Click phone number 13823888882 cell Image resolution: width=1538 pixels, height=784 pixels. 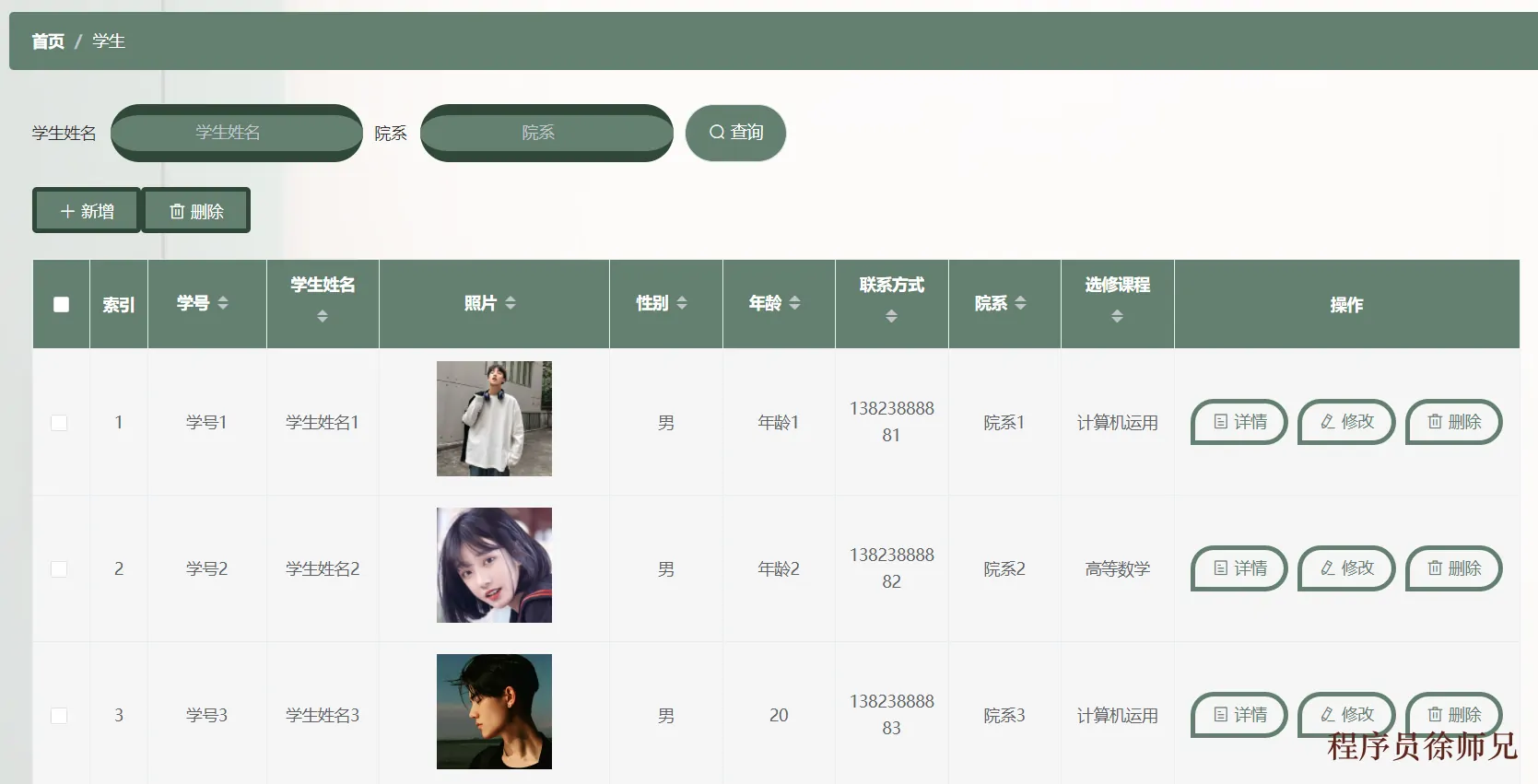point(891,568)
